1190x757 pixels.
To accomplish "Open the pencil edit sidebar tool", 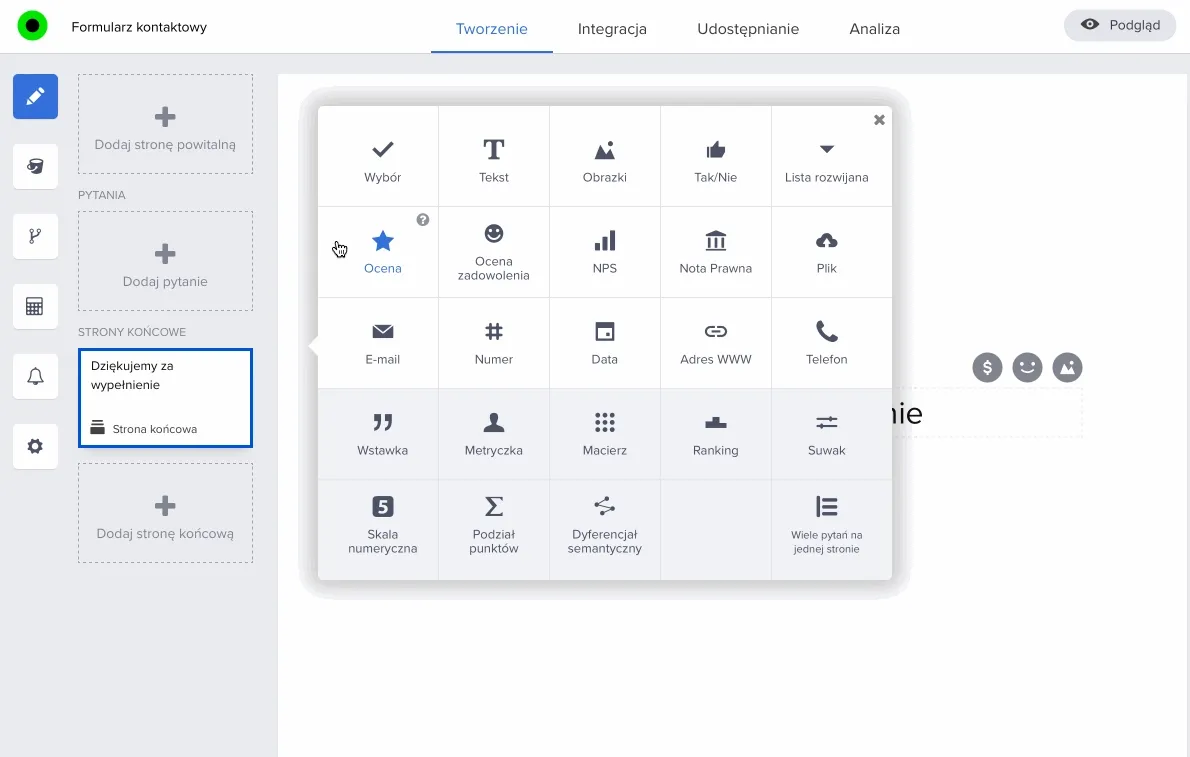I will 35,96.
